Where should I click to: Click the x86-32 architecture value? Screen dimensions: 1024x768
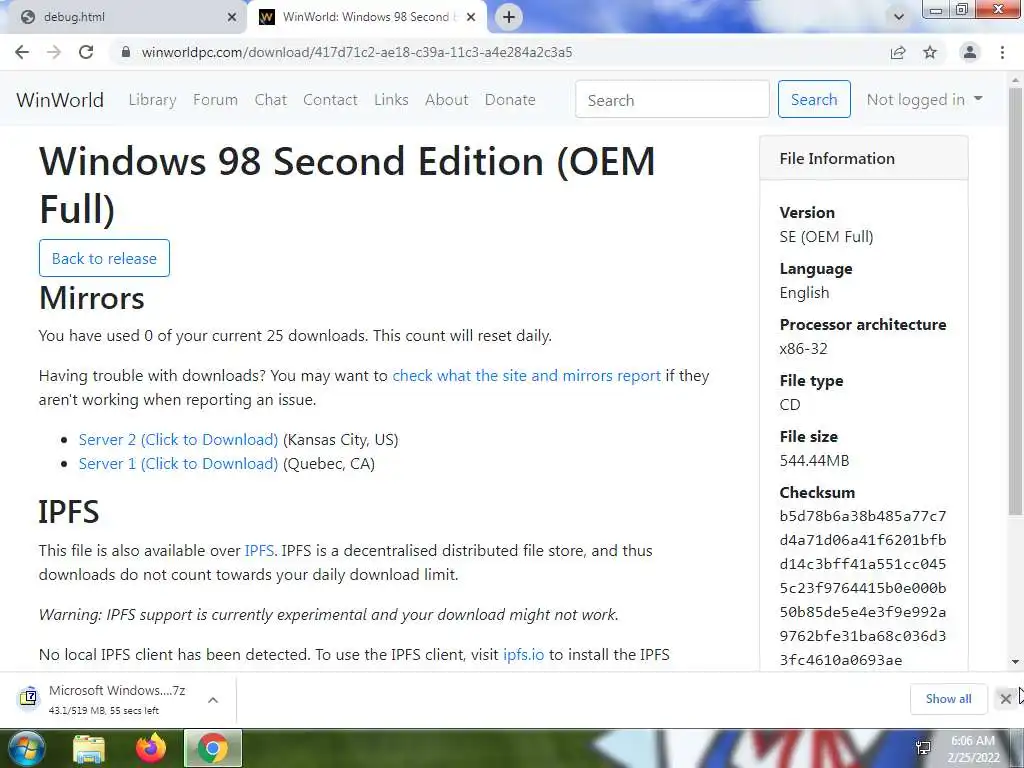click(x=803, y=349)
